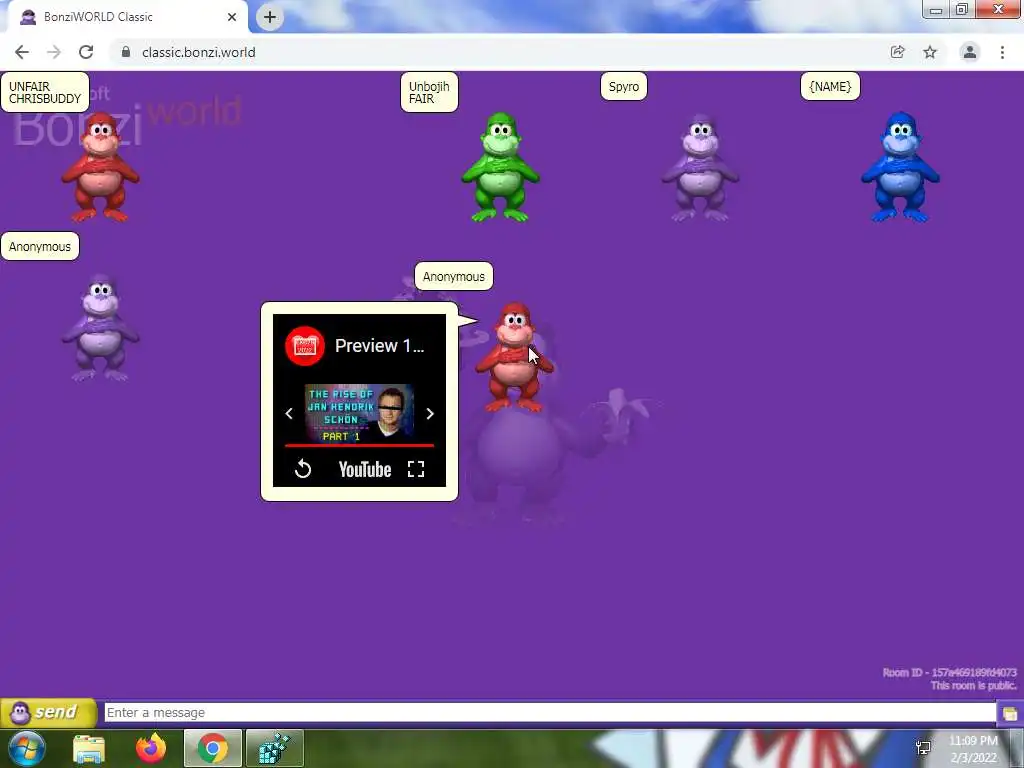The image size is (1024, 768).
Task: Click the browser back arrow
Action: tap(22, 52)
